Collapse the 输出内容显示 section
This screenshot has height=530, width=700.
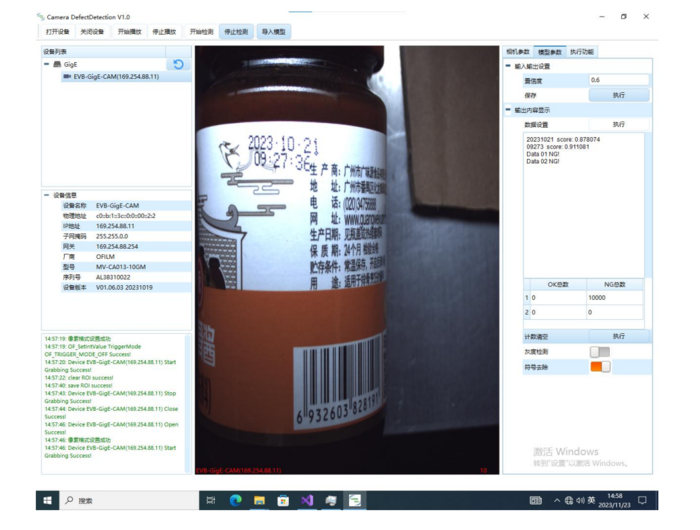click(508, 110)
